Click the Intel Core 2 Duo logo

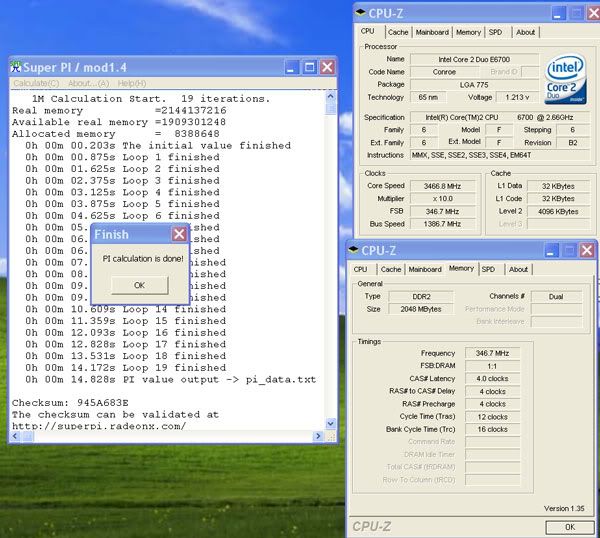(565, 79)
